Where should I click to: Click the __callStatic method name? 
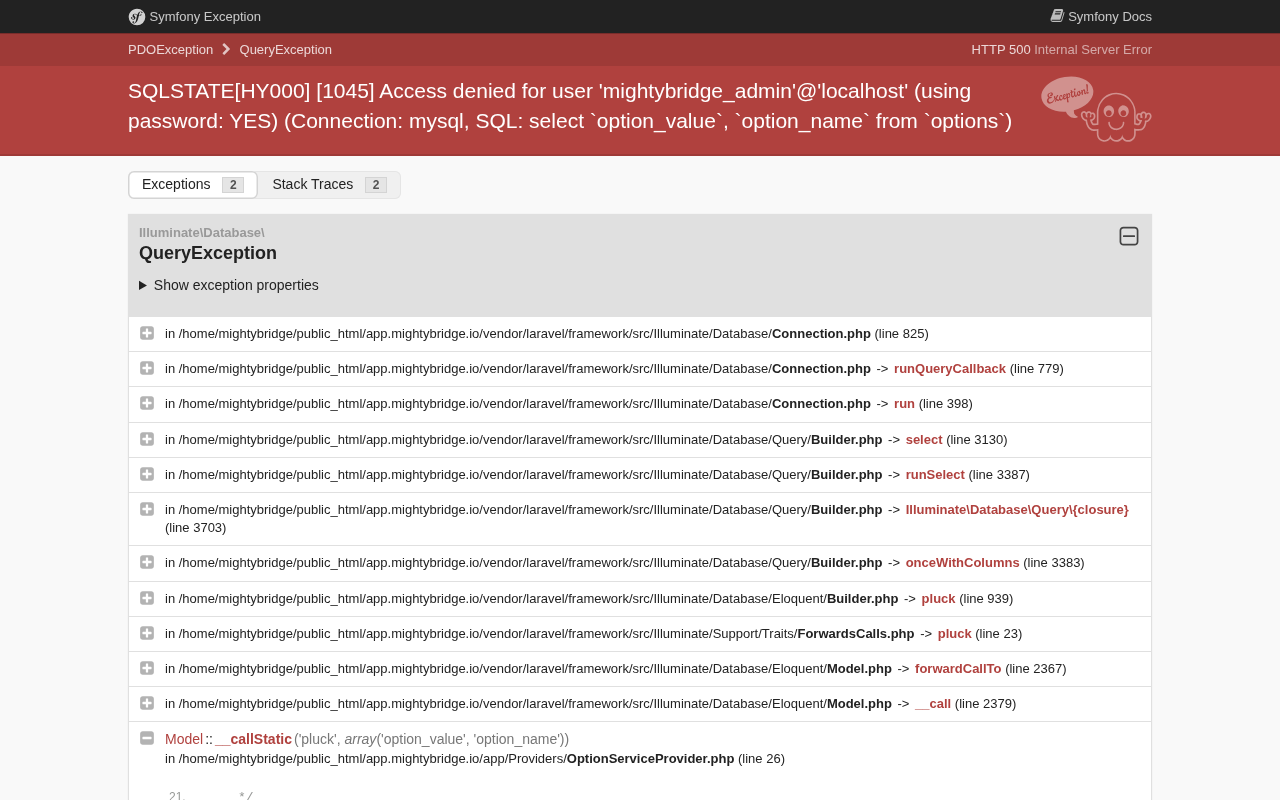(253, 739)
